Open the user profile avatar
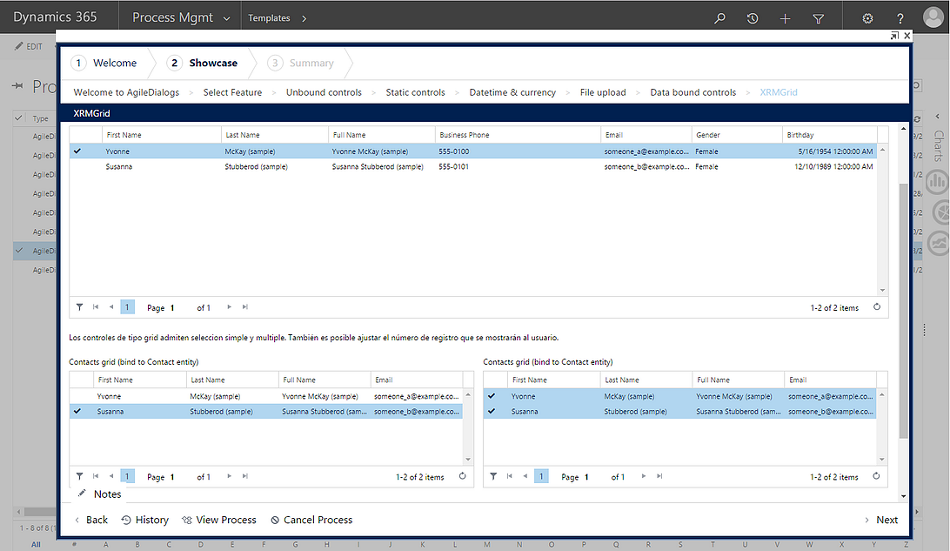Screen dimensions: 950x551 click(933, 17)
